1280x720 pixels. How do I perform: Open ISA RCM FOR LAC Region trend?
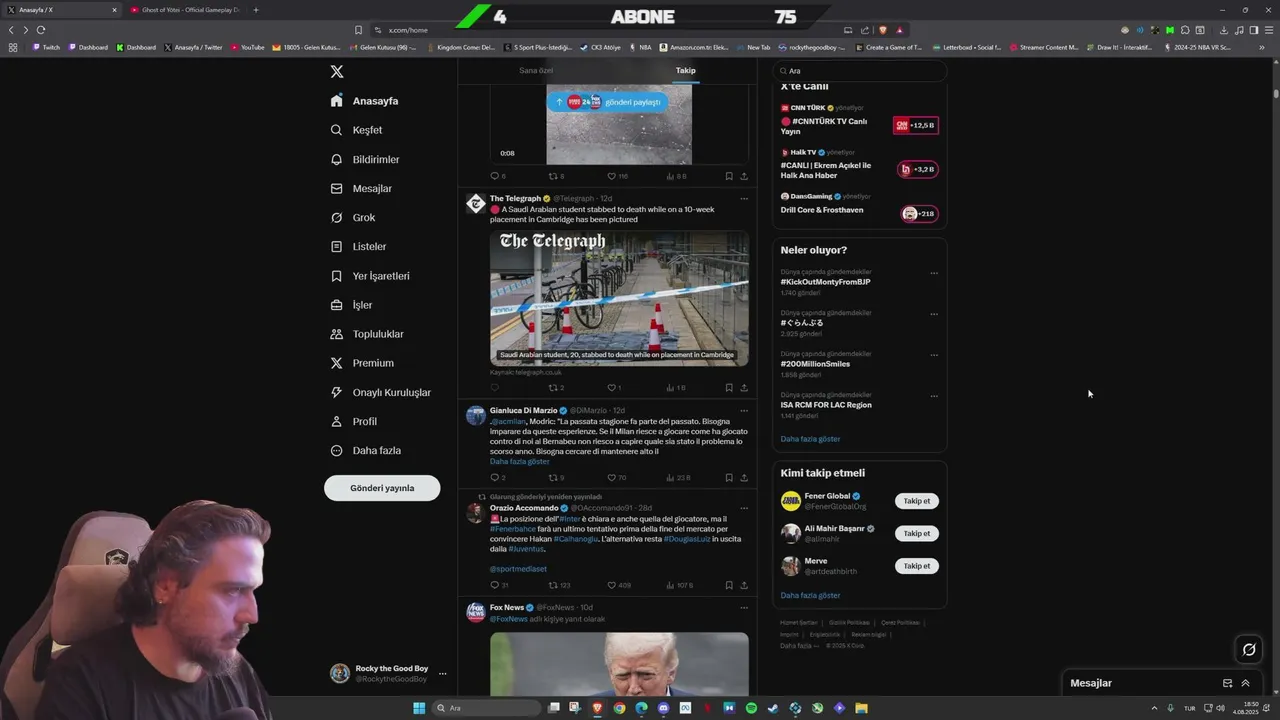coord(826,405)
